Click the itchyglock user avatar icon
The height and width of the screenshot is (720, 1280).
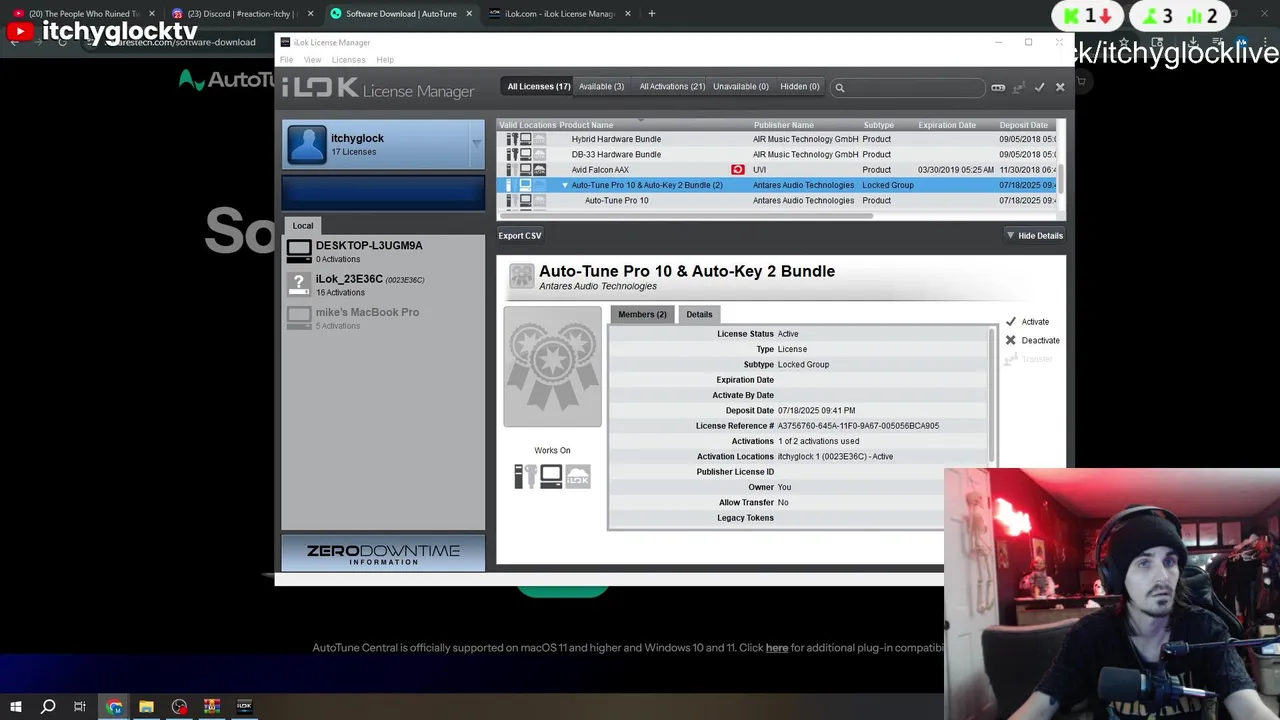307,145
